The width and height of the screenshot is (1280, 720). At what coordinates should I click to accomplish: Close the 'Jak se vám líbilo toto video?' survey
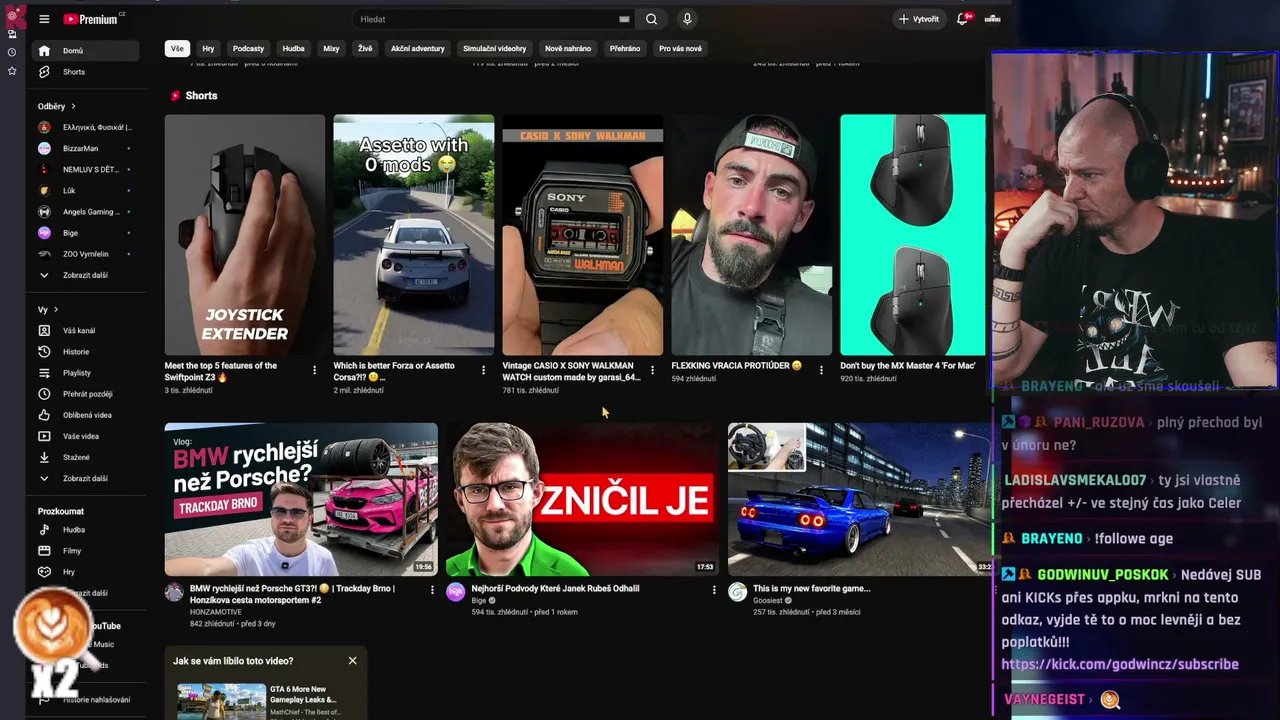pos(352,661)
